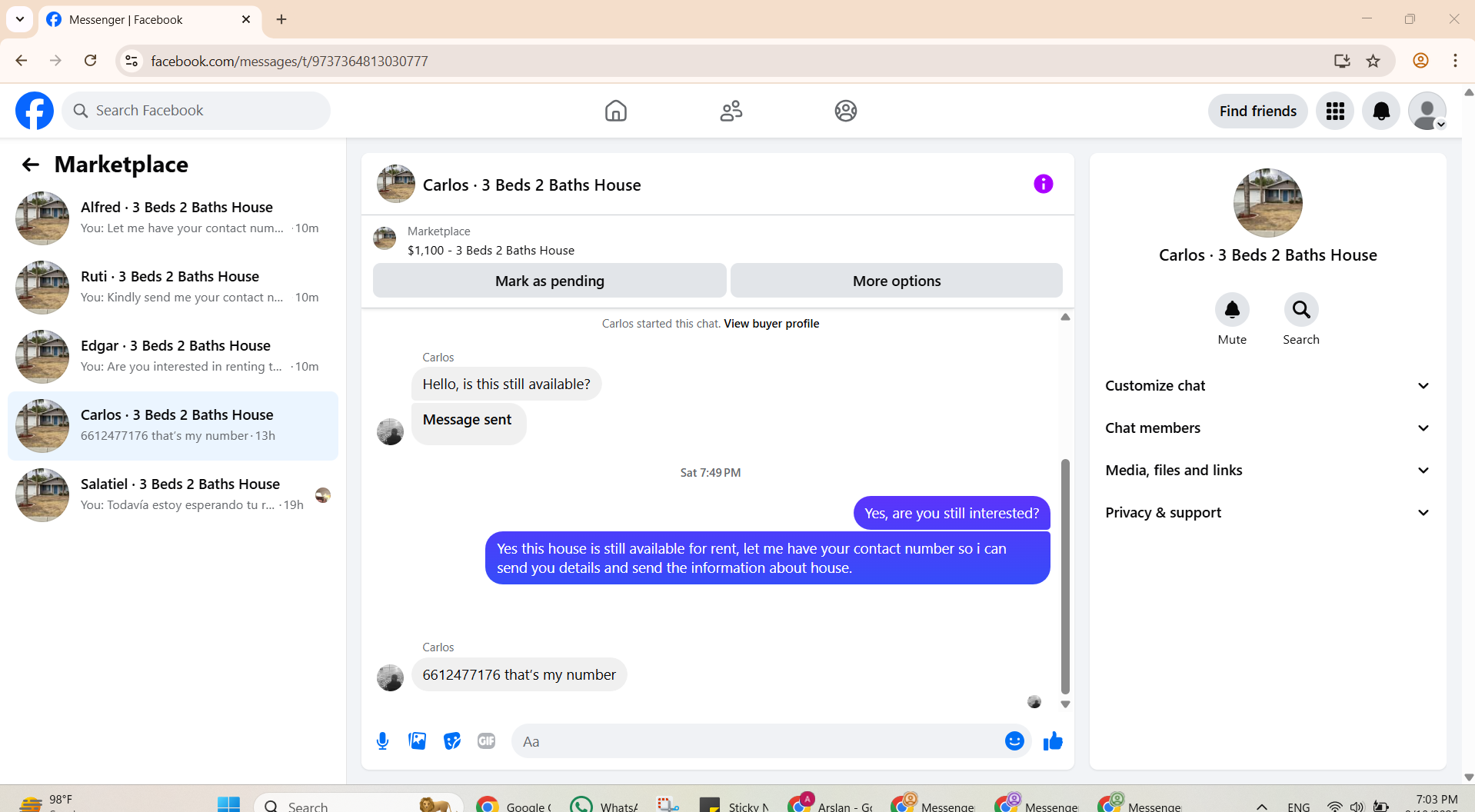Viewport: 1475px width, 812px height.
Task: Click the Search Facebook field
Action: coord(196,111)
